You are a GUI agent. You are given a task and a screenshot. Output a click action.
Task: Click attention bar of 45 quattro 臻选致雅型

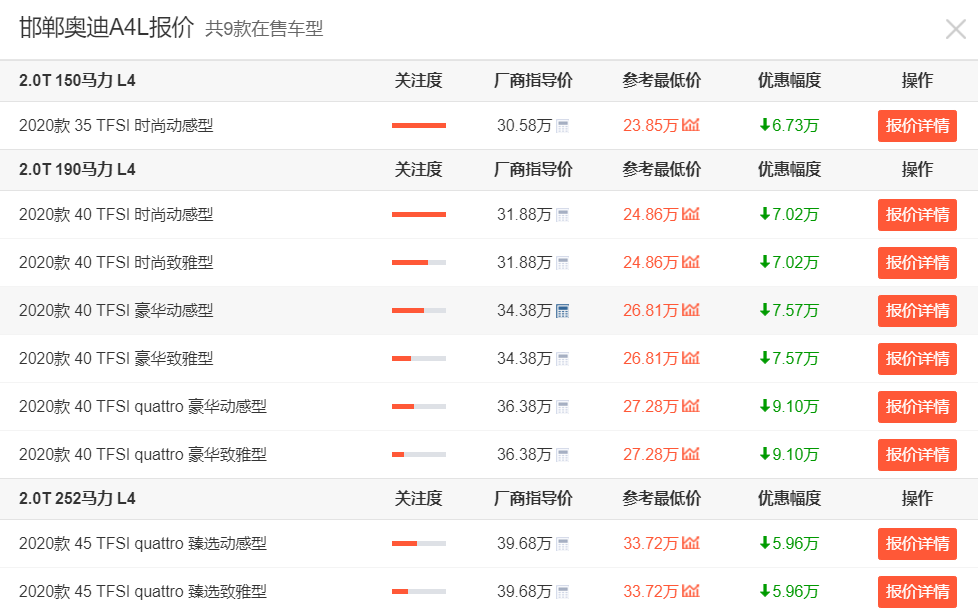[x=419, y=591]
